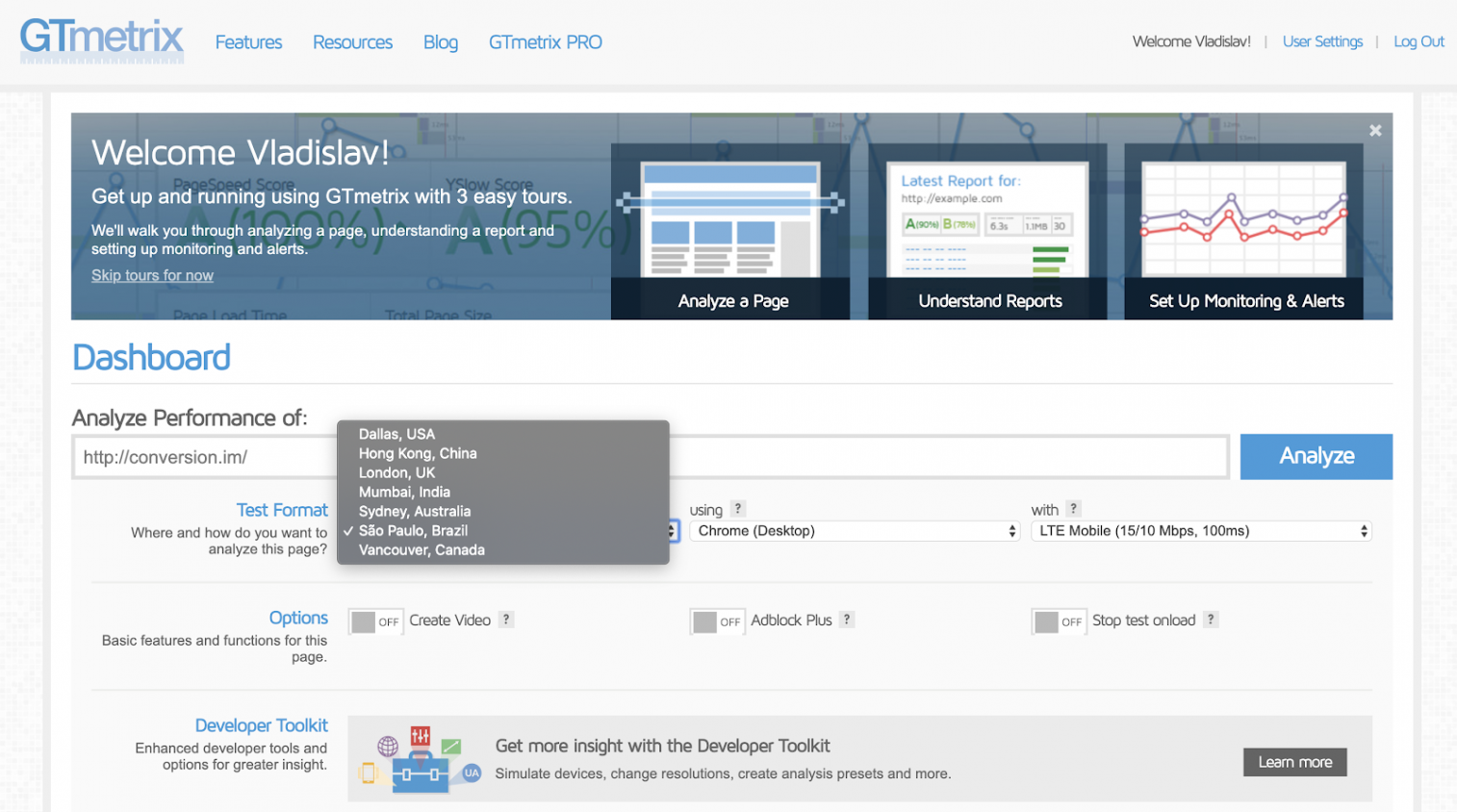Open help icon next to 'with'
The image size is (1457, 812).
click(x=1074, y=509)
